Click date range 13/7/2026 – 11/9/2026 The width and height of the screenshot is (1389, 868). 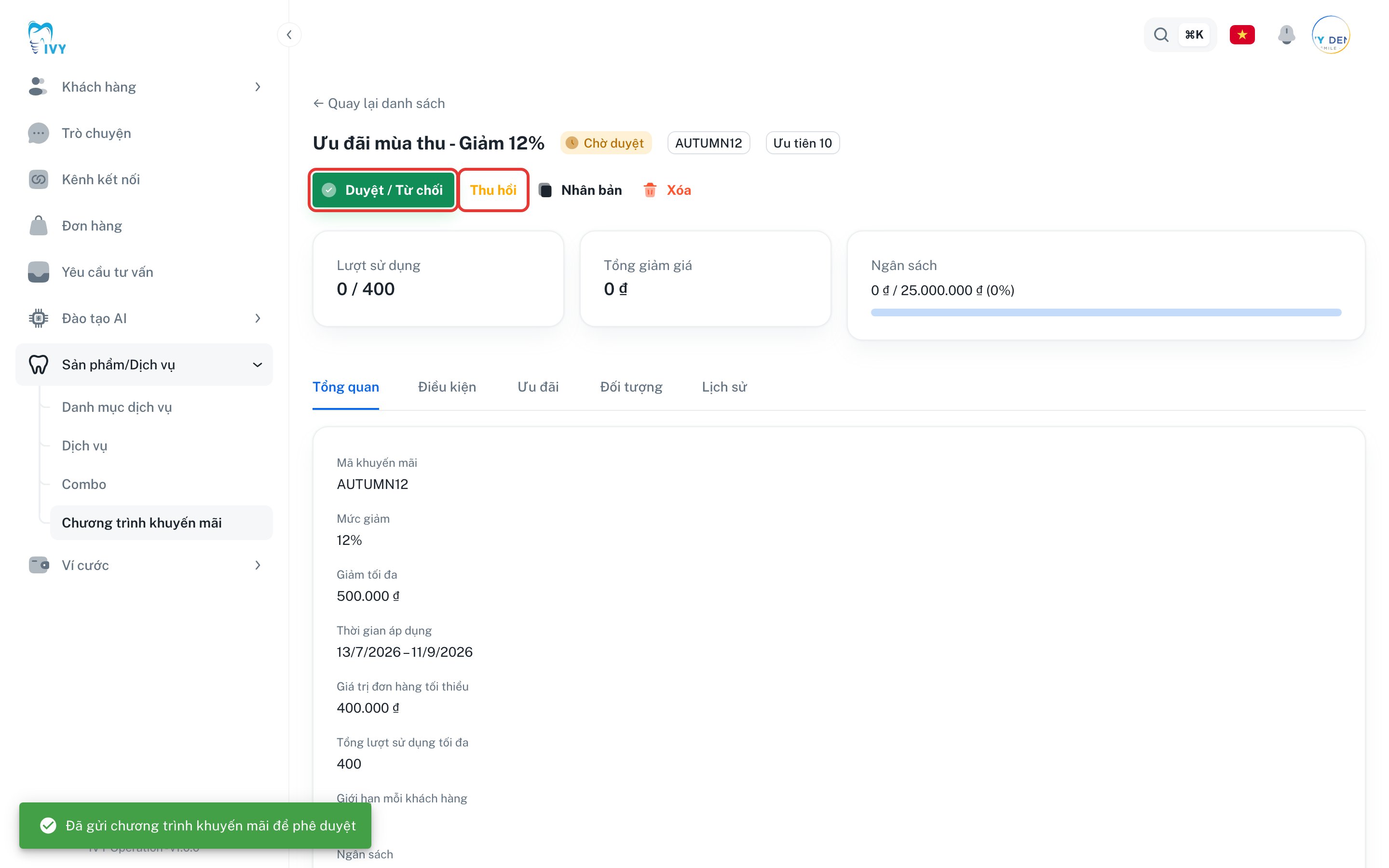click(405, 651)
